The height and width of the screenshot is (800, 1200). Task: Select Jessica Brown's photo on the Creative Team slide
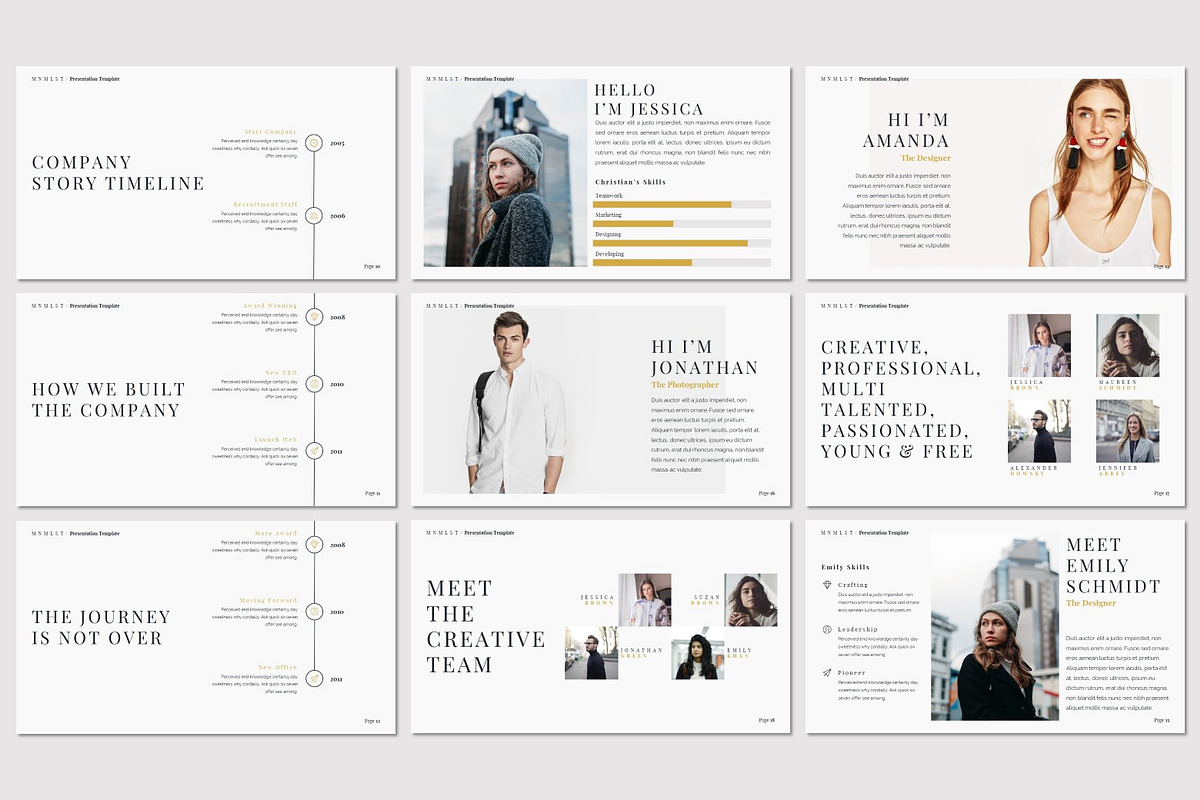click(x=644, y=600)
